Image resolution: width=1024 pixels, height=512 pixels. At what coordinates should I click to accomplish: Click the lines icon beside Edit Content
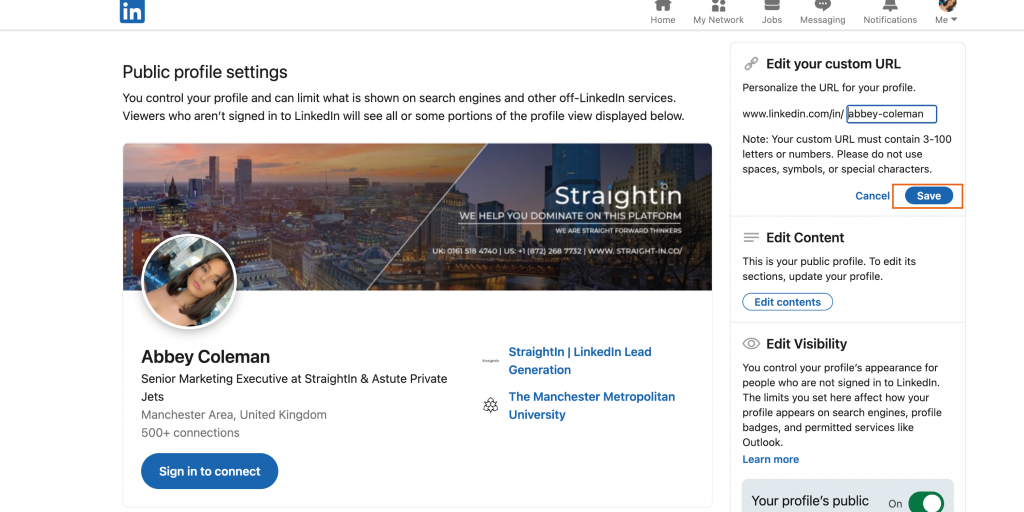click(x=751, y=237)
